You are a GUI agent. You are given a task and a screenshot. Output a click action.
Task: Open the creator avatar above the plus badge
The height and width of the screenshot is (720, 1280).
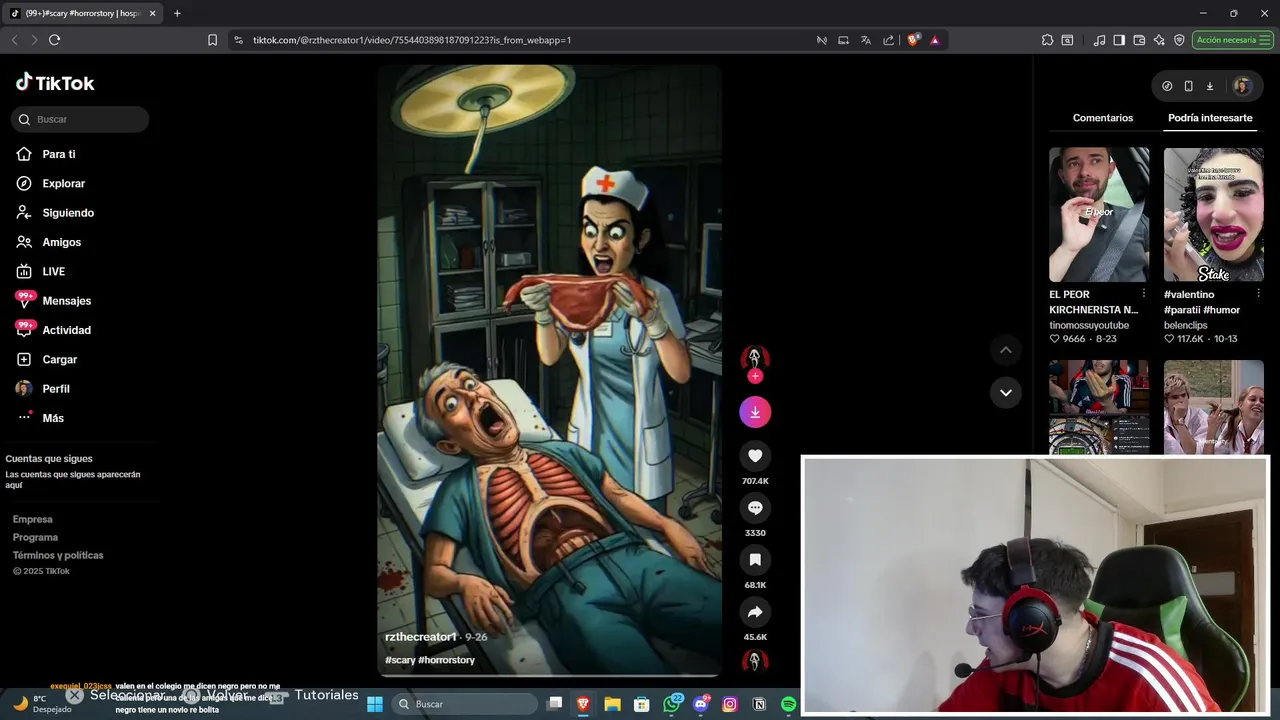tap(755, 358)
